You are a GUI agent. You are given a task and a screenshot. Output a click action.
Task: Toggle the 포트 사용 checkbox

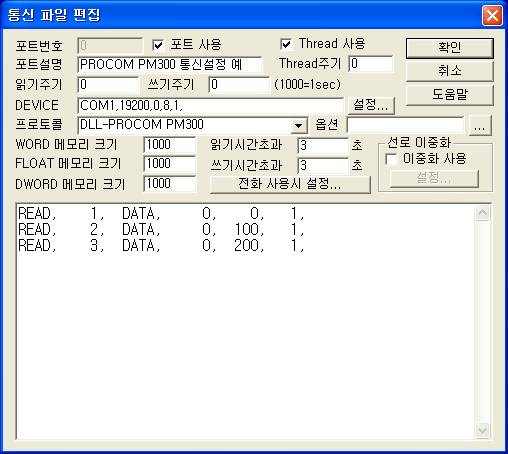click(x=158, y=45)
